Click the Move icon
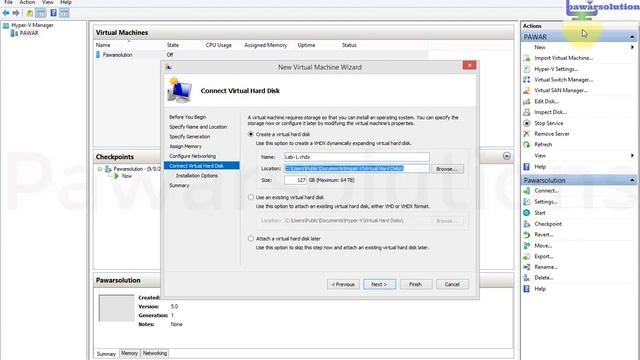 (x=527, y=246)
